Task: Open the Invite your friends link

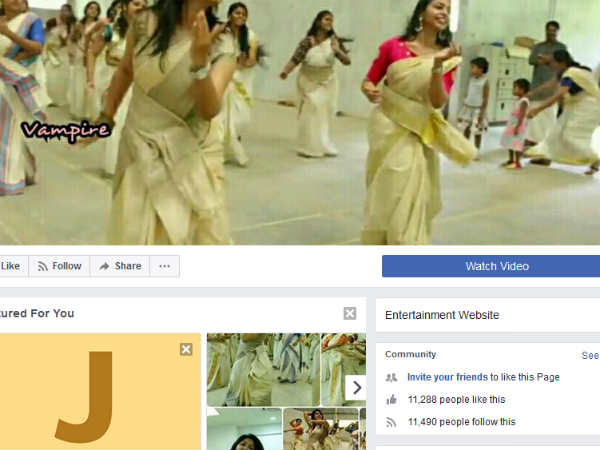Action: [447, 377]
